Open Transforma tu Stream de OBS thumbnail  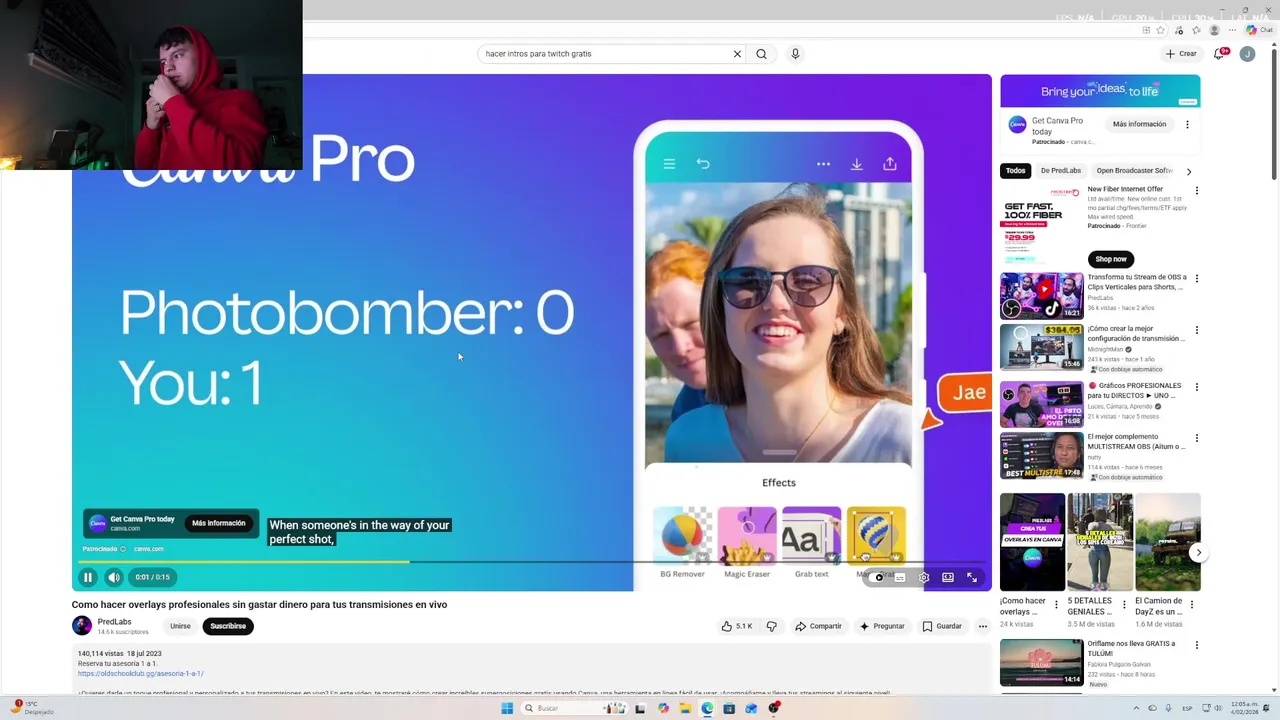[1041, 296]
